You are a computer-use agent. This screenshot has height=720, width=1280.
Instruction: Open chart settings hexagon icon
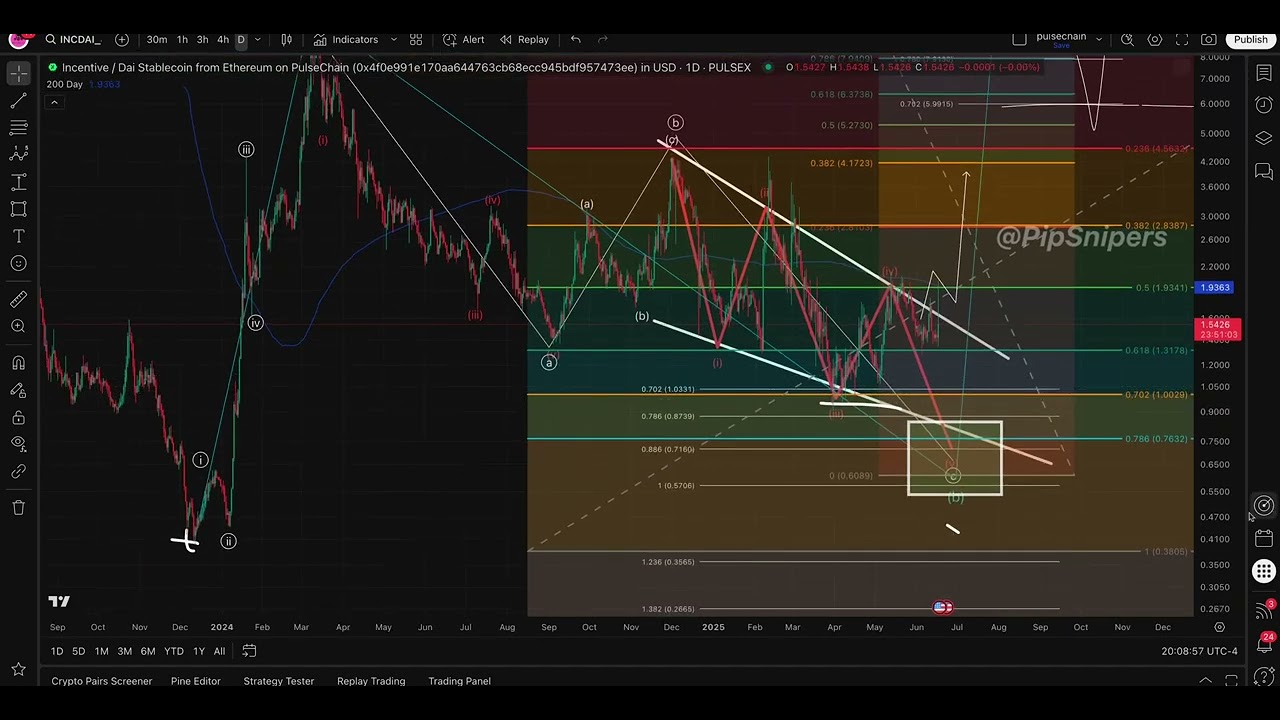(1155, 40)
